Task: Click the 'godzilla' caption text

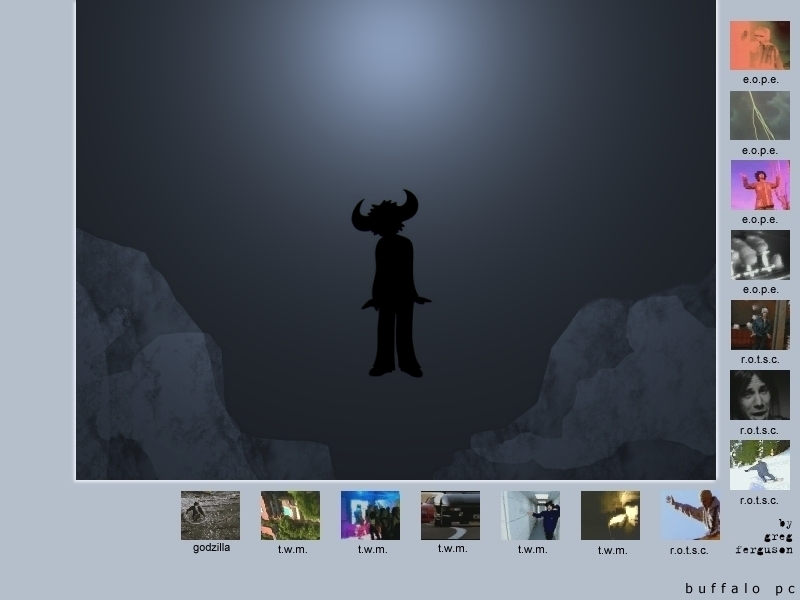Action: 211,547
